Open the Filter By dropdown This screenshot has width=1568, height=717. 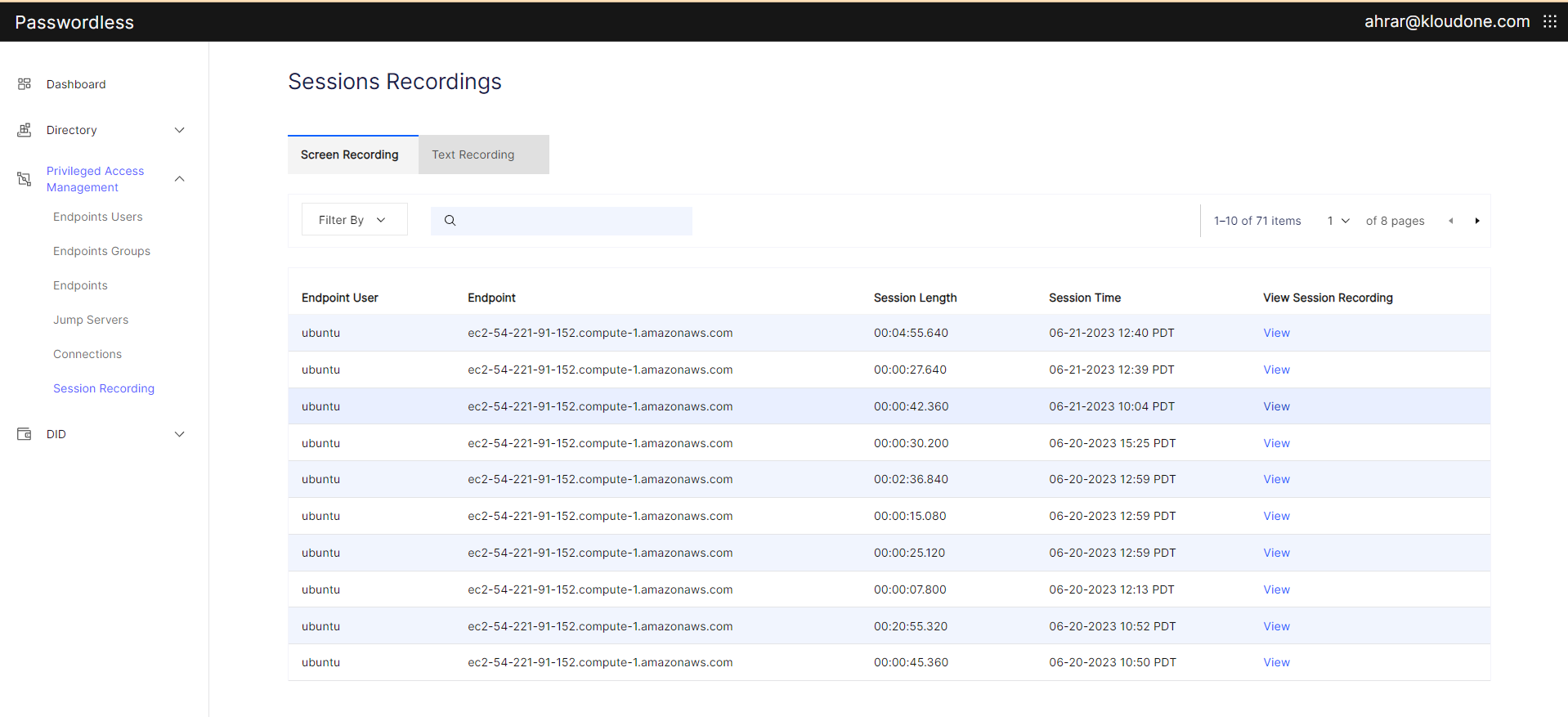click(354, 220)
